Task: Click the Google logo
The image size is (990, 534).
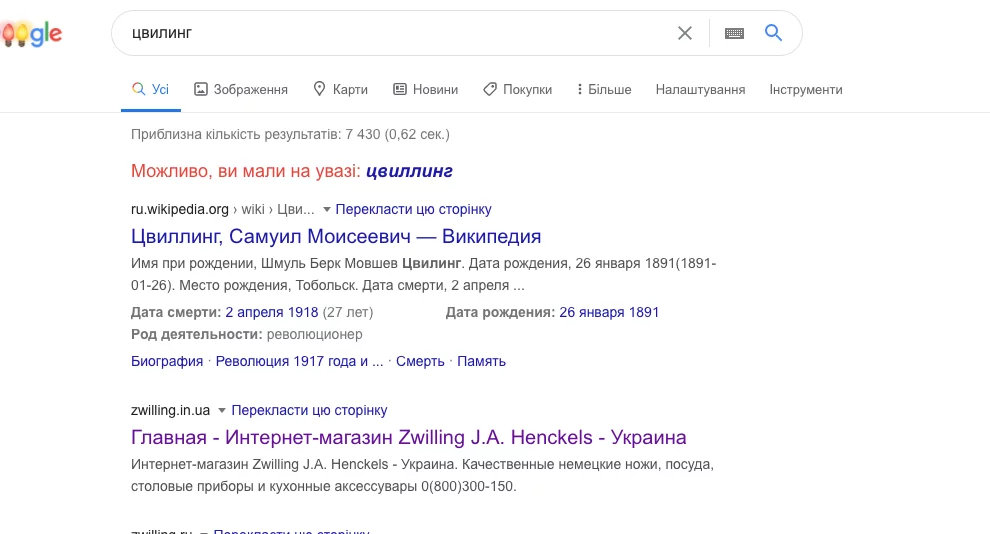Action: pos(32,33)
